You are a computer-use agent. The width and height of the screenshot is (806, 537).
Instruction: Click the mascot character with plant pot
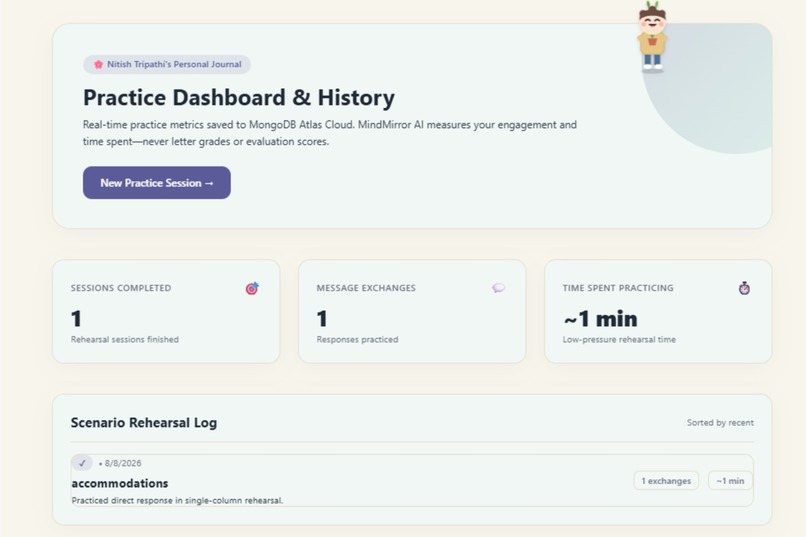(x=652, y=36)
